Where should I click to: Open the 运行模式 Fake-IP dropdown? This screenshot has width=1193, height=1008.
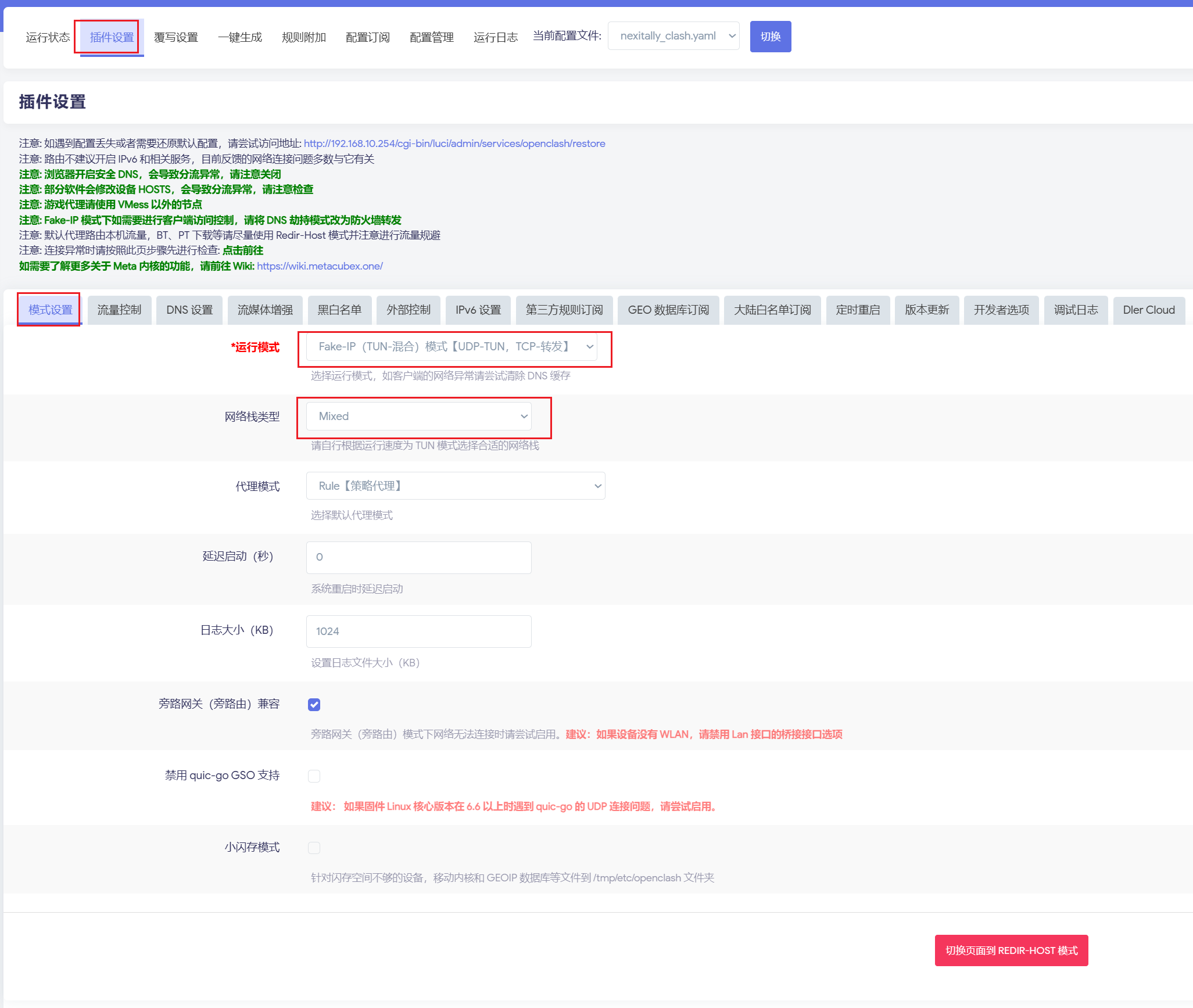click(452, 347)
